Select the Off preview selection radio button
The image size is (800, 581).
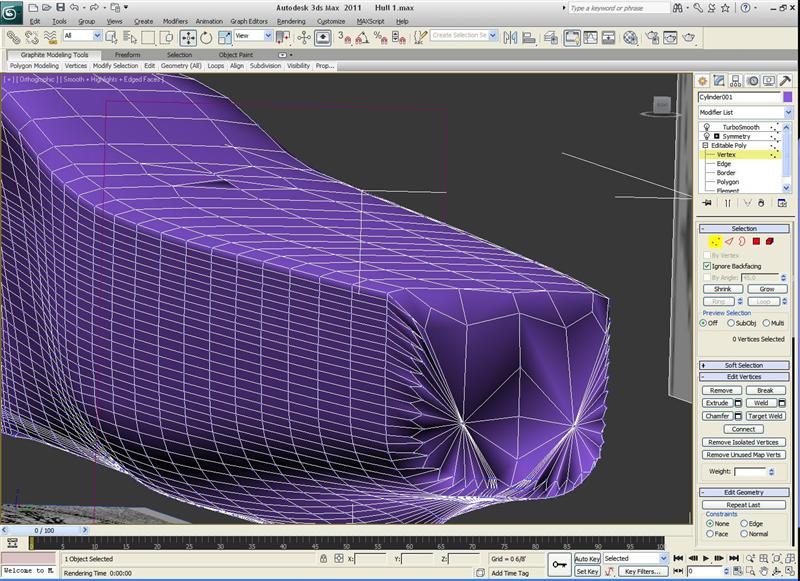coord(704,323)
